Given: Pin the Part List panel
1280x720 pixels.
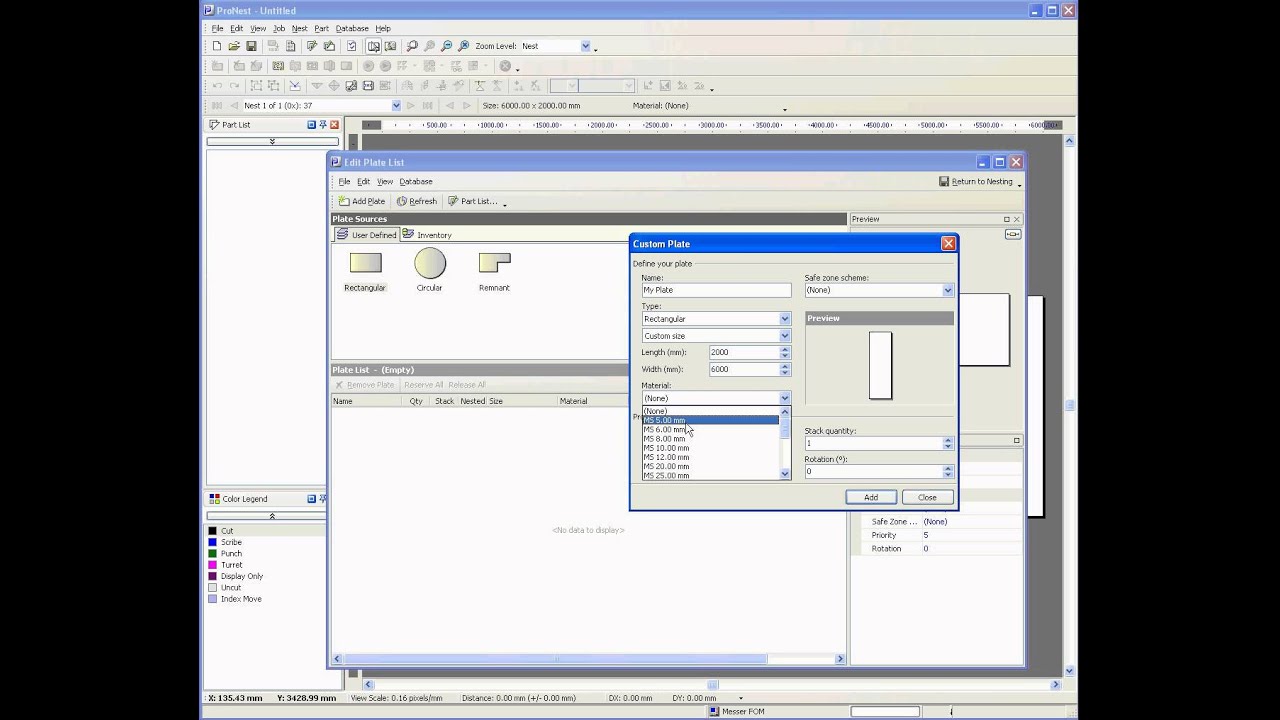Looking at the screenshot, I should pos(323,125).
